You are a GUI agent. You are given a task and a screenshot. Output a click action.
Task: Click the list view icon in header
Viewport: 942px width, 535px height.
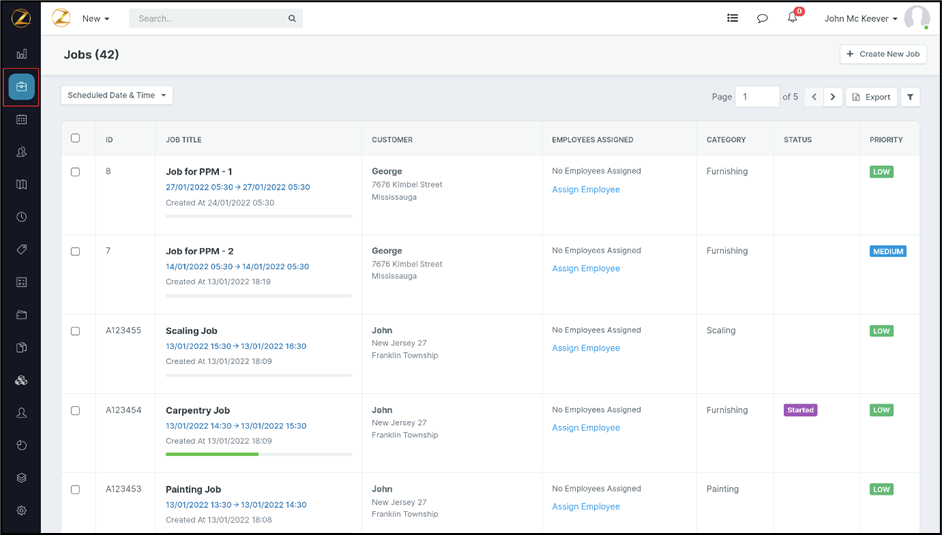click(732, 18)
